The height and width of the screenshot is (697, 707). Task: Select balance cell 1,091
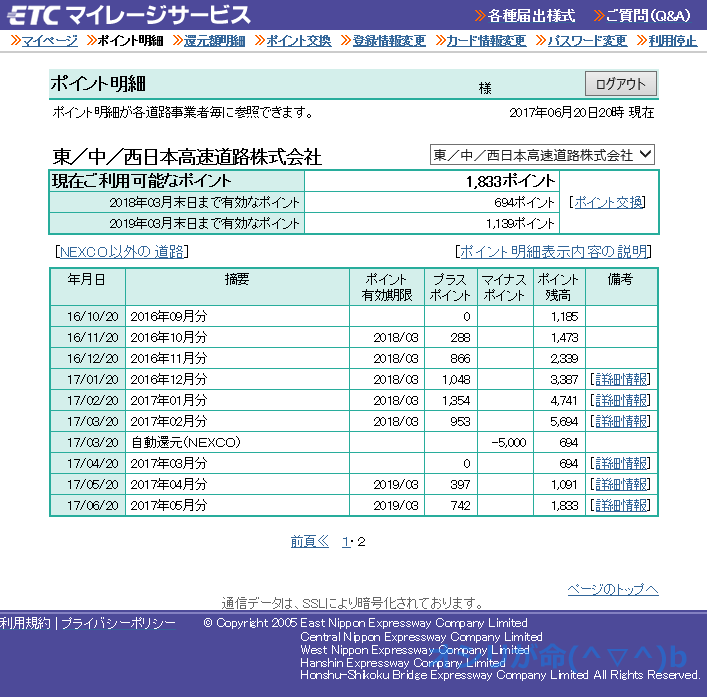point(560,485)
